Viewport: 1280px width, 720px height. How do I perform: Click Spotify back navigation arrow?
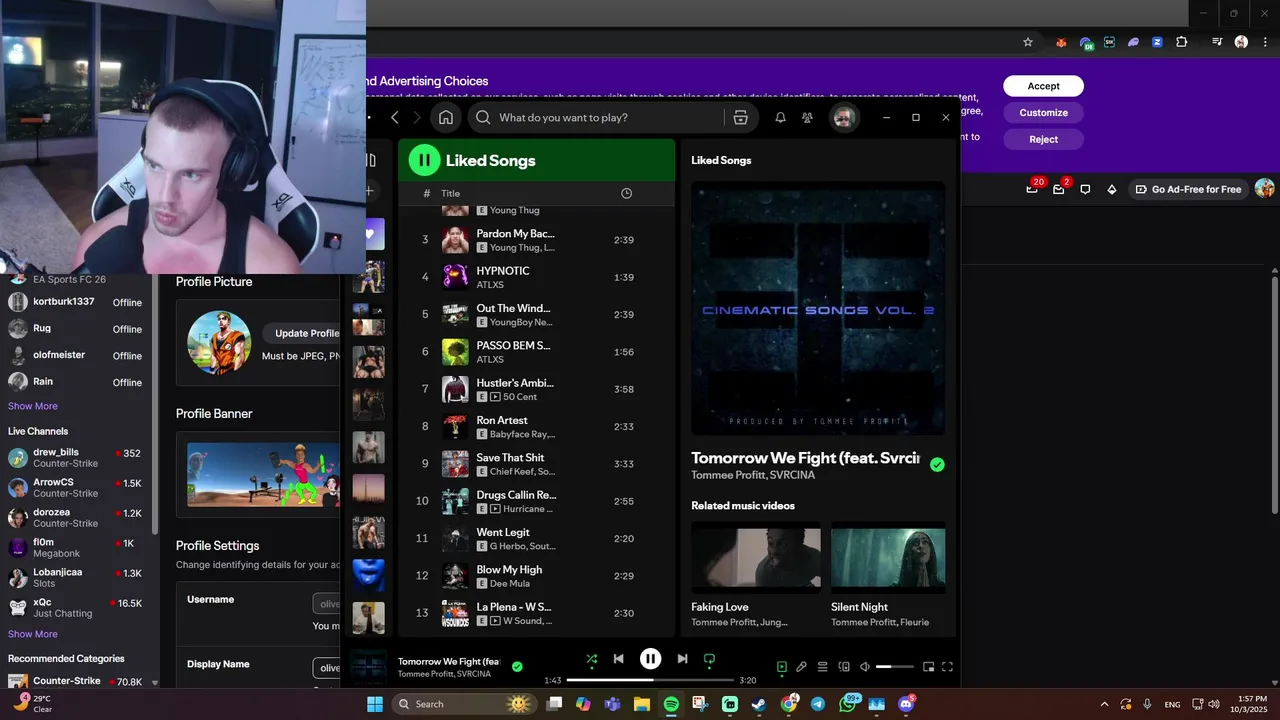(395, 117)
